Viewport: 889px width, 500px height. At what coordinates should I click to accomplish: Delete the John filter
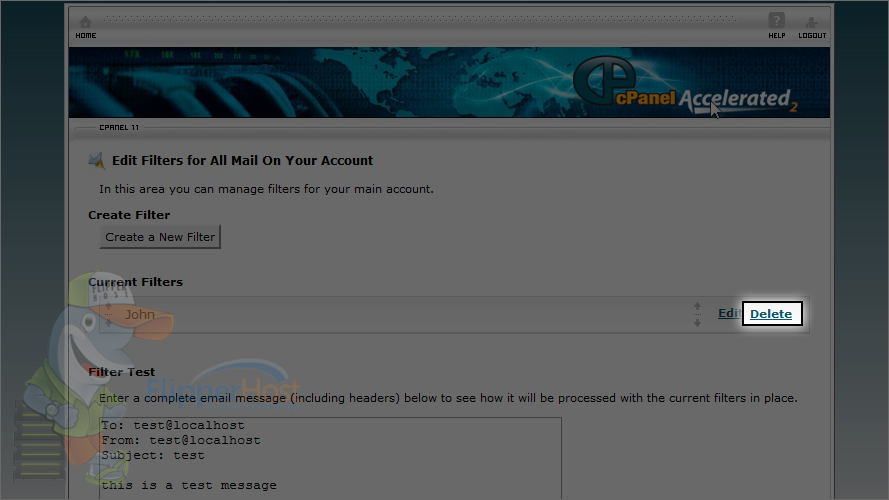[771, 313]
